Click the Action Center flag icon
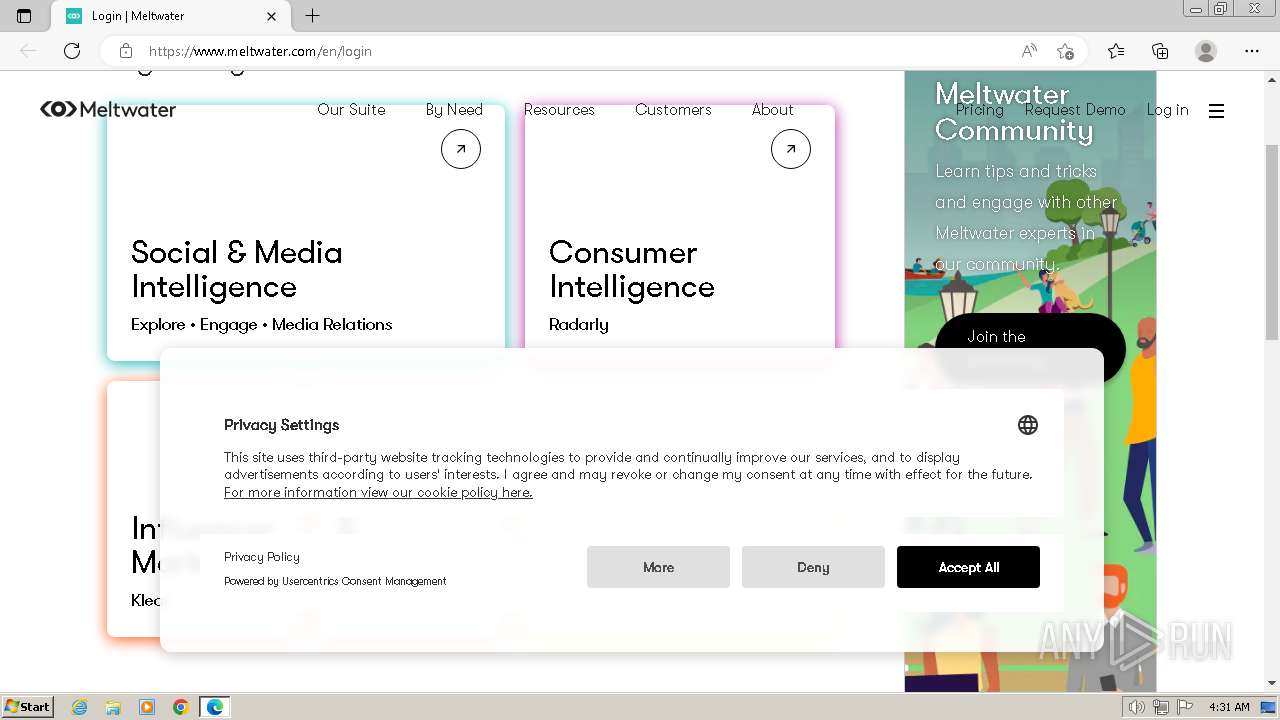1280x720 pixels. click(1185, 707)
